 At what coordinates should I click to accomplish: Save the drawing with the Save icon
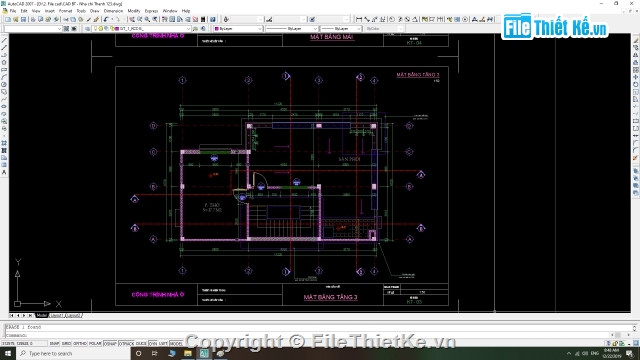(23, 19)
